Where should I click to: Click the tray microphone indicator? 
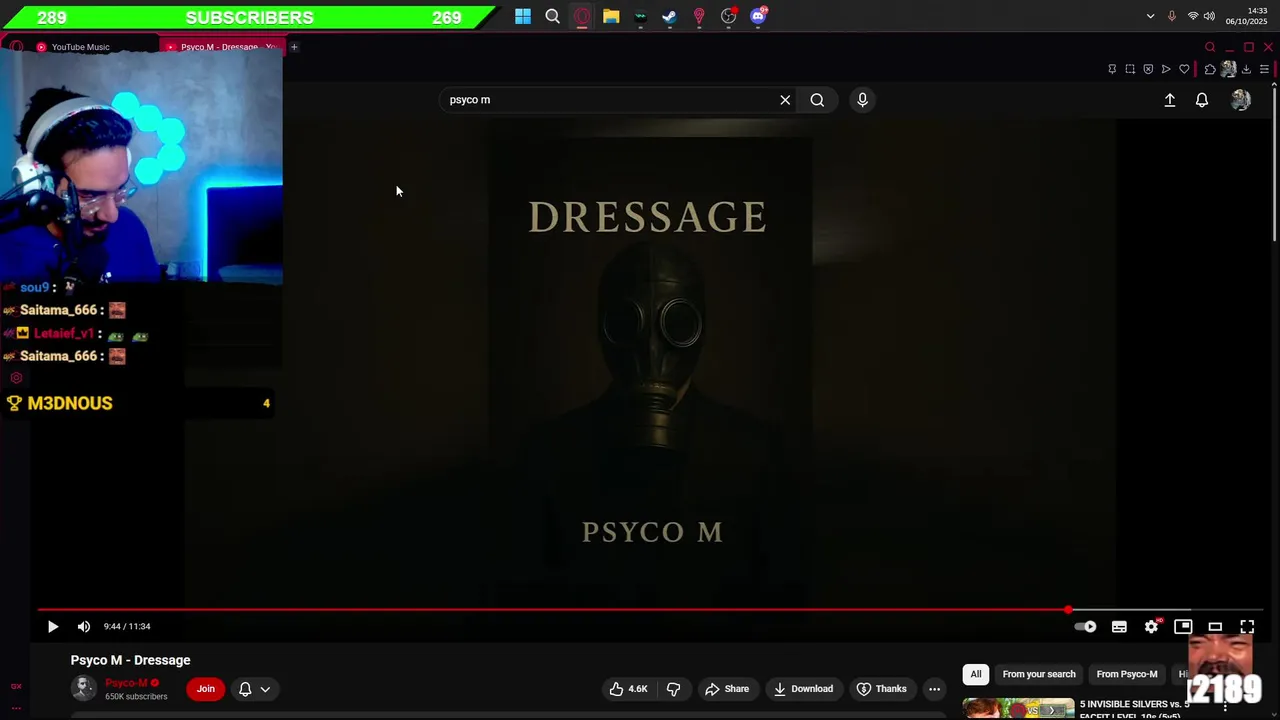point(1172,16)
